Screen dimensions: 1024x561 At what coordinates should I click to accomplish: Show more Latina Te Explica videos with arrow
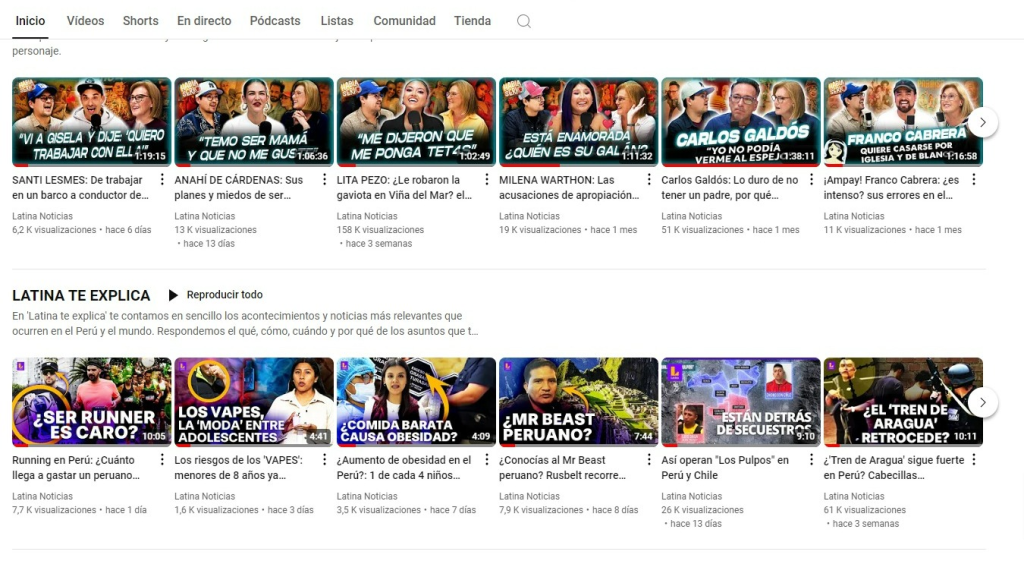coord(982,402)
